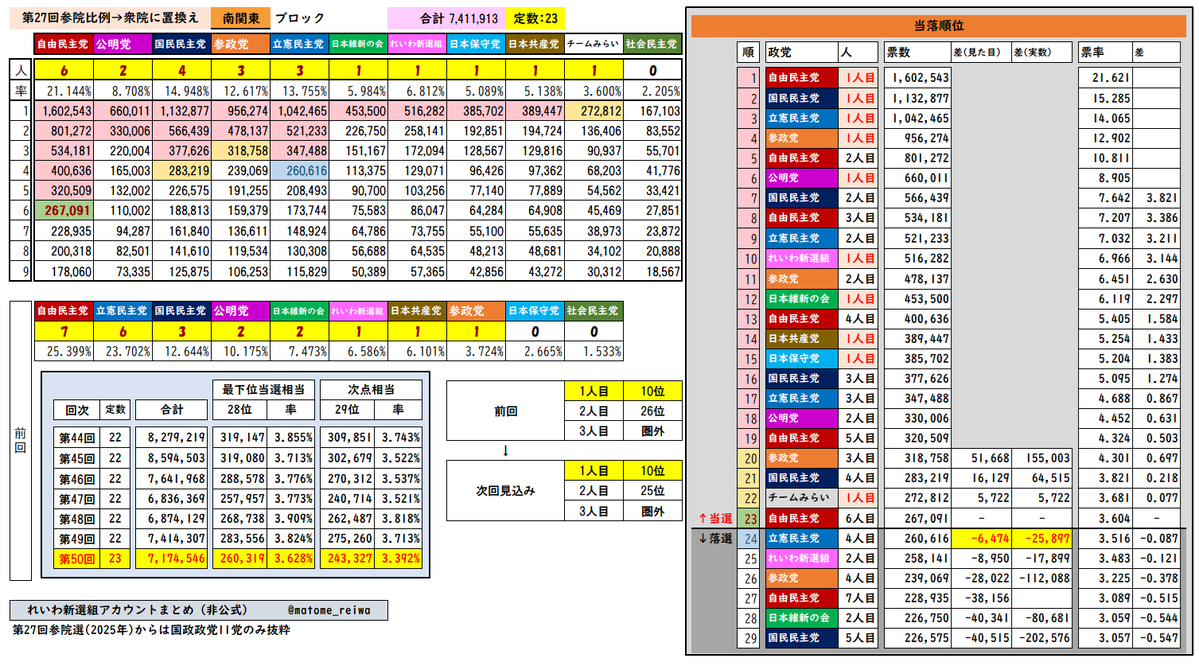This screenshot has width=1199, height=670.
Task: Select れいわ新選組 party cell at rank 10
Action: [801, 259]
